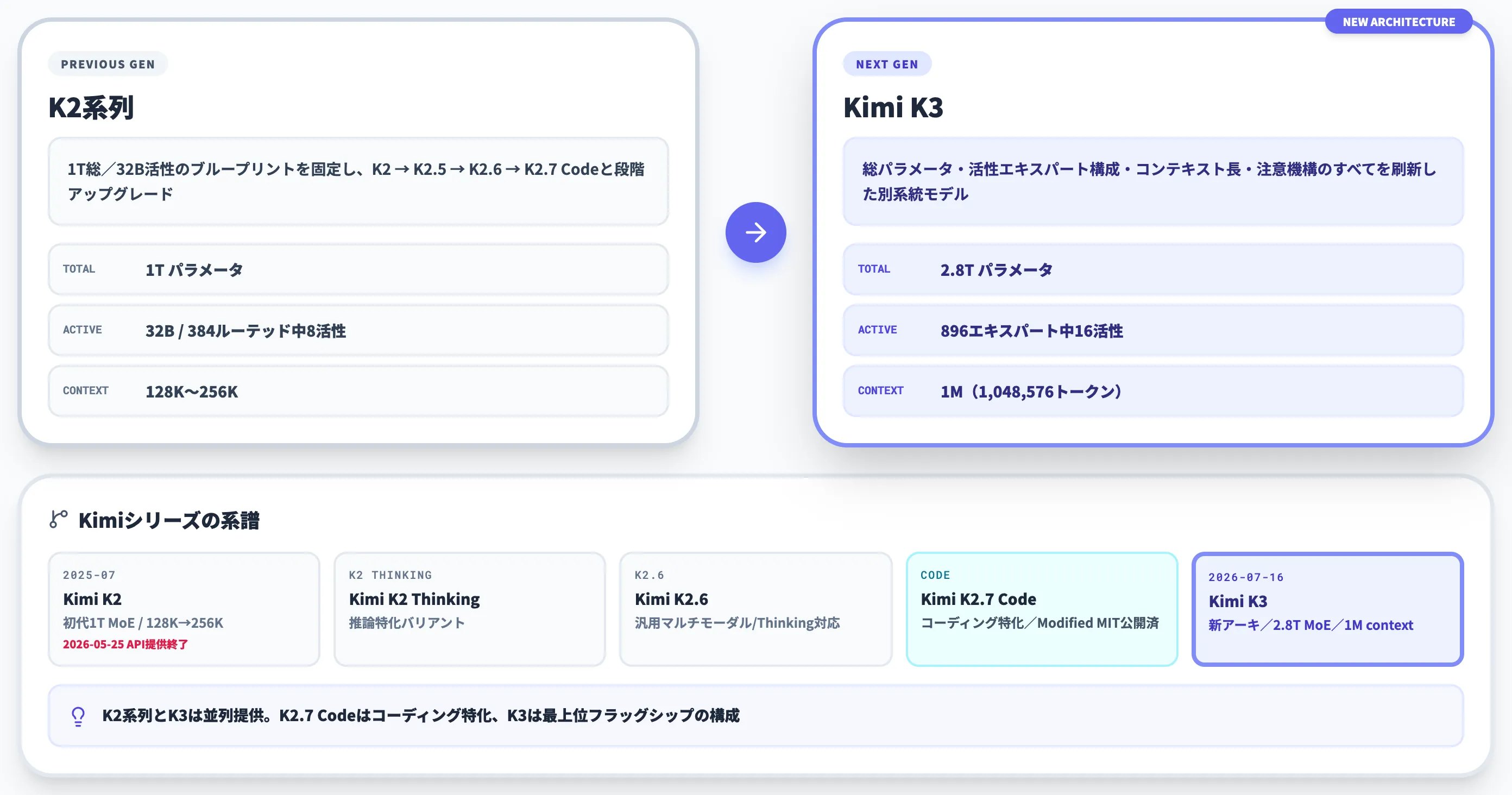Select the Kimi K3 card heading
Screen dimensions: 1512x795
[893, 108]
